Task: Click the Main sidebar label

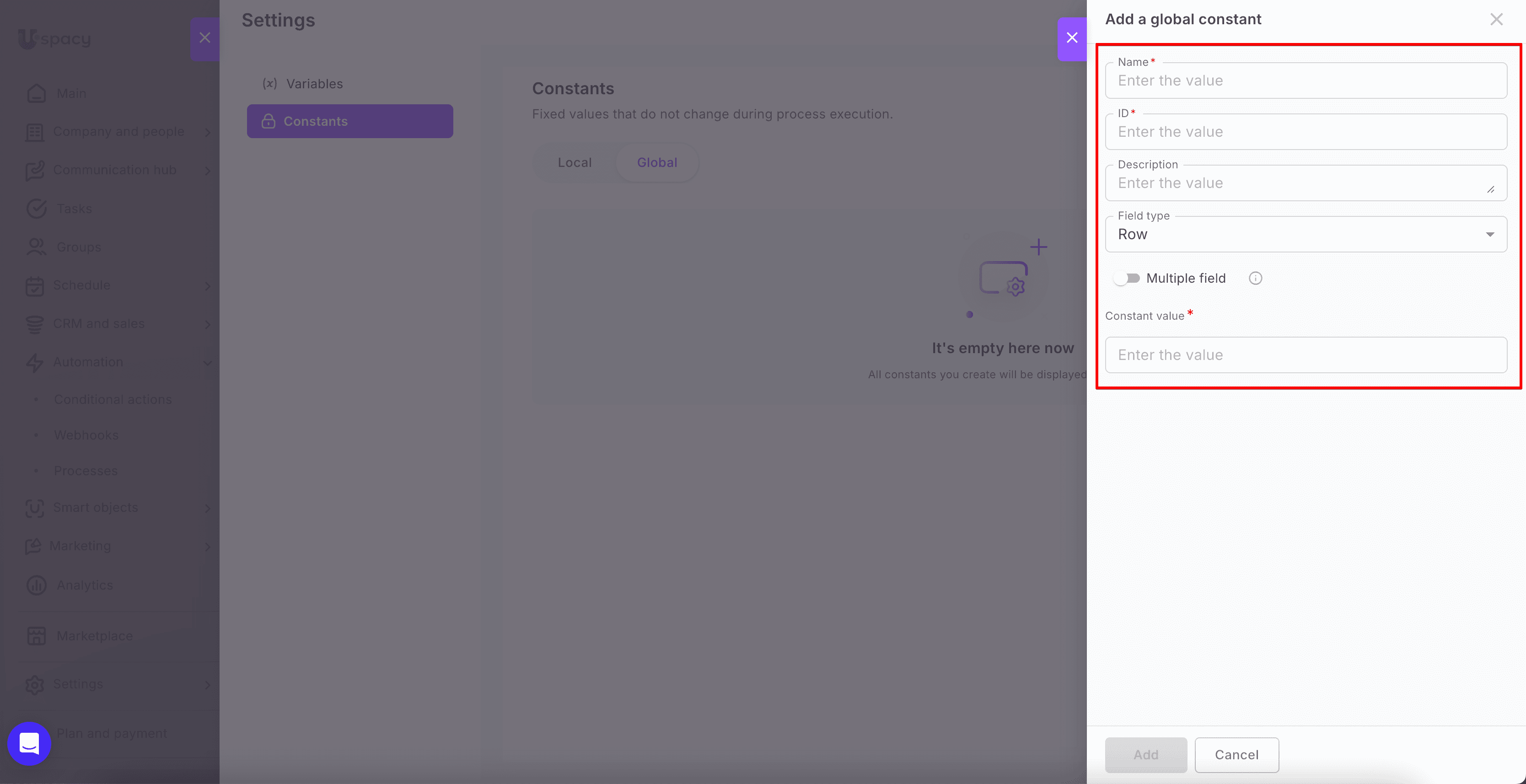Action: pos(72,94)
